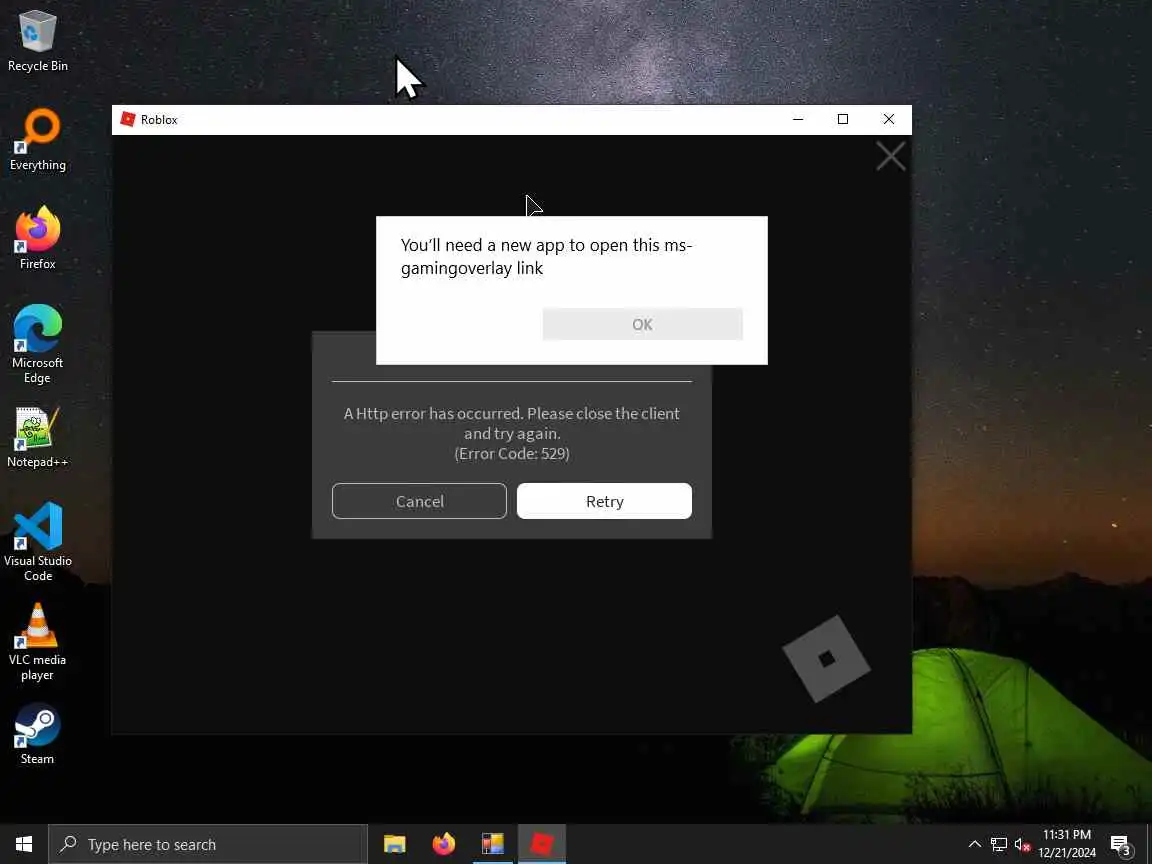Select the Steam desktop shortcut
This screenshot has width=1152, height=864.
[x=37, y=734]
